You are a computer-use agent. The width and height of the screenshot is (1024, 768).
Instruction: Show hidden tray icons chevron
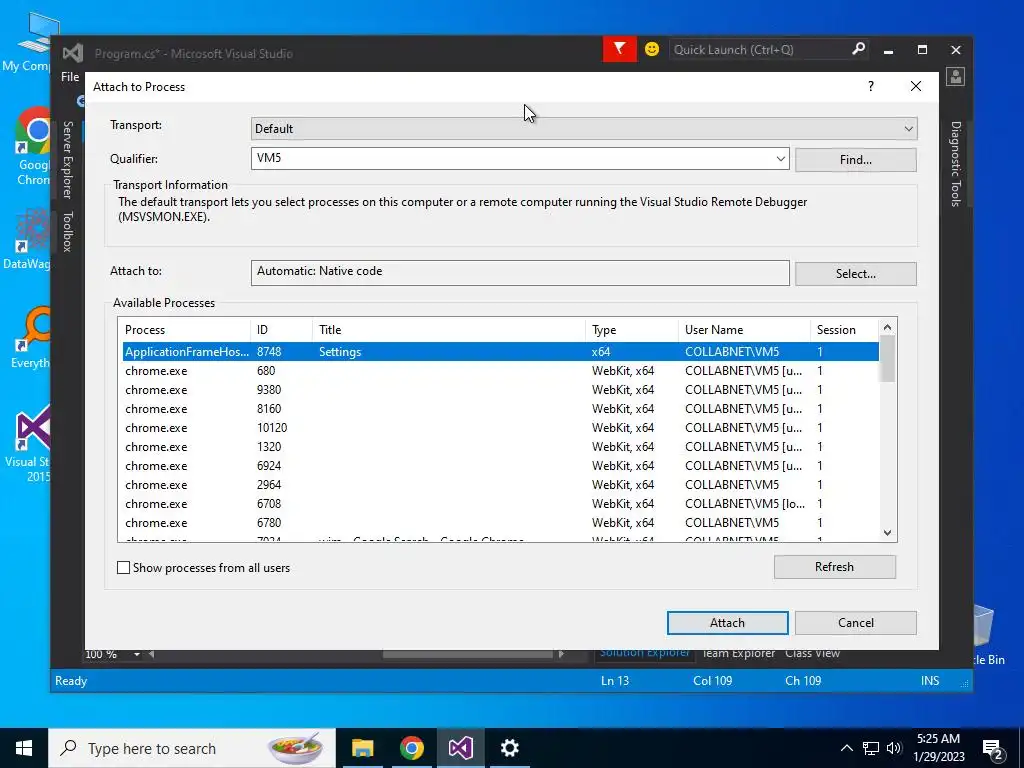(846, 748)
